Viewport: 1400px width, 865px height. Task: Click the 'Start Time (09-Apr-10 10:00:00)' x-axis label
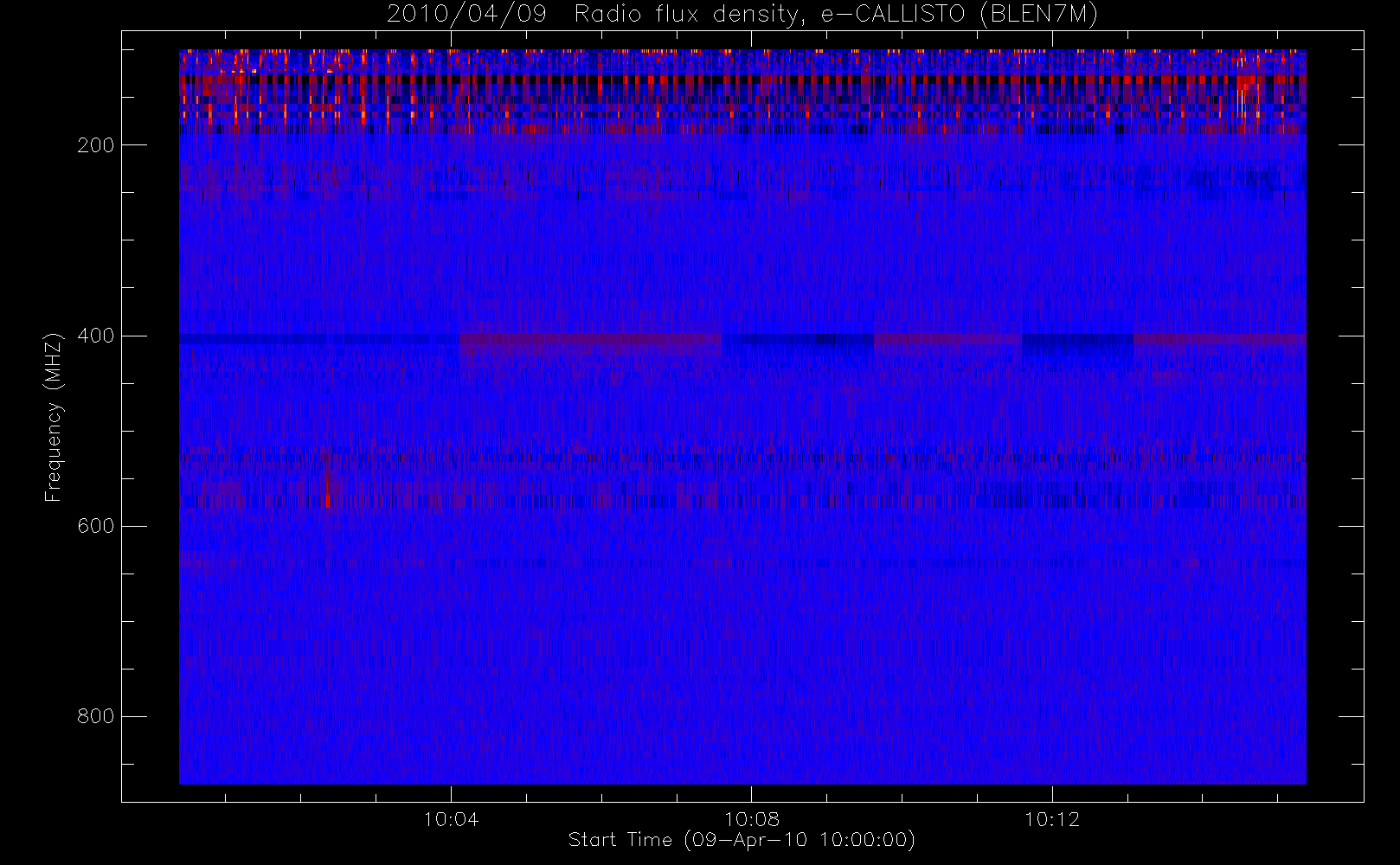click(742, 840)
